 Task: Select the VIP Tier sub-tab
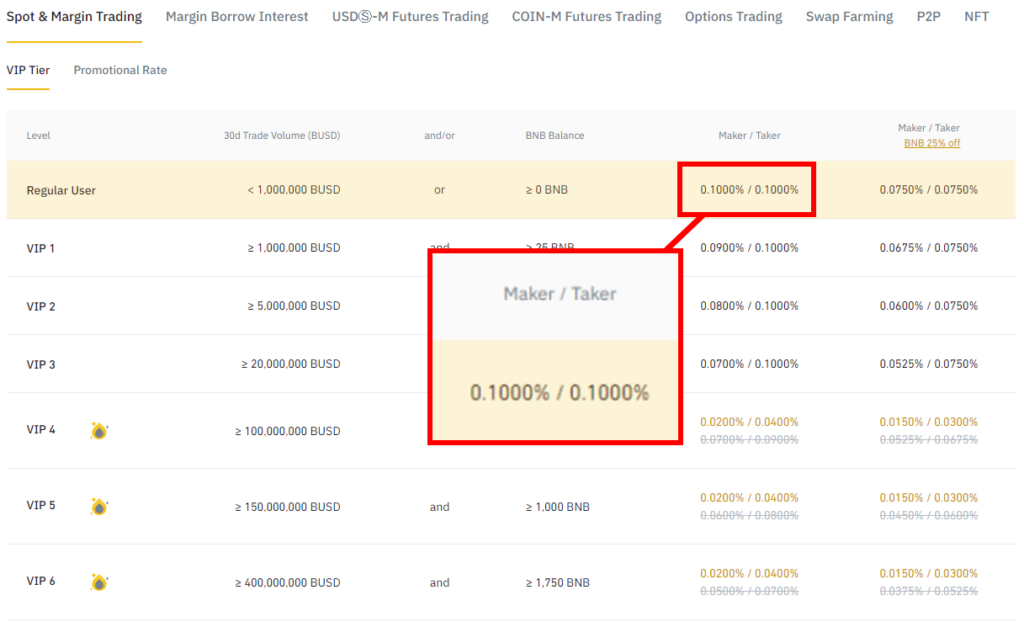tap(28, 70)
